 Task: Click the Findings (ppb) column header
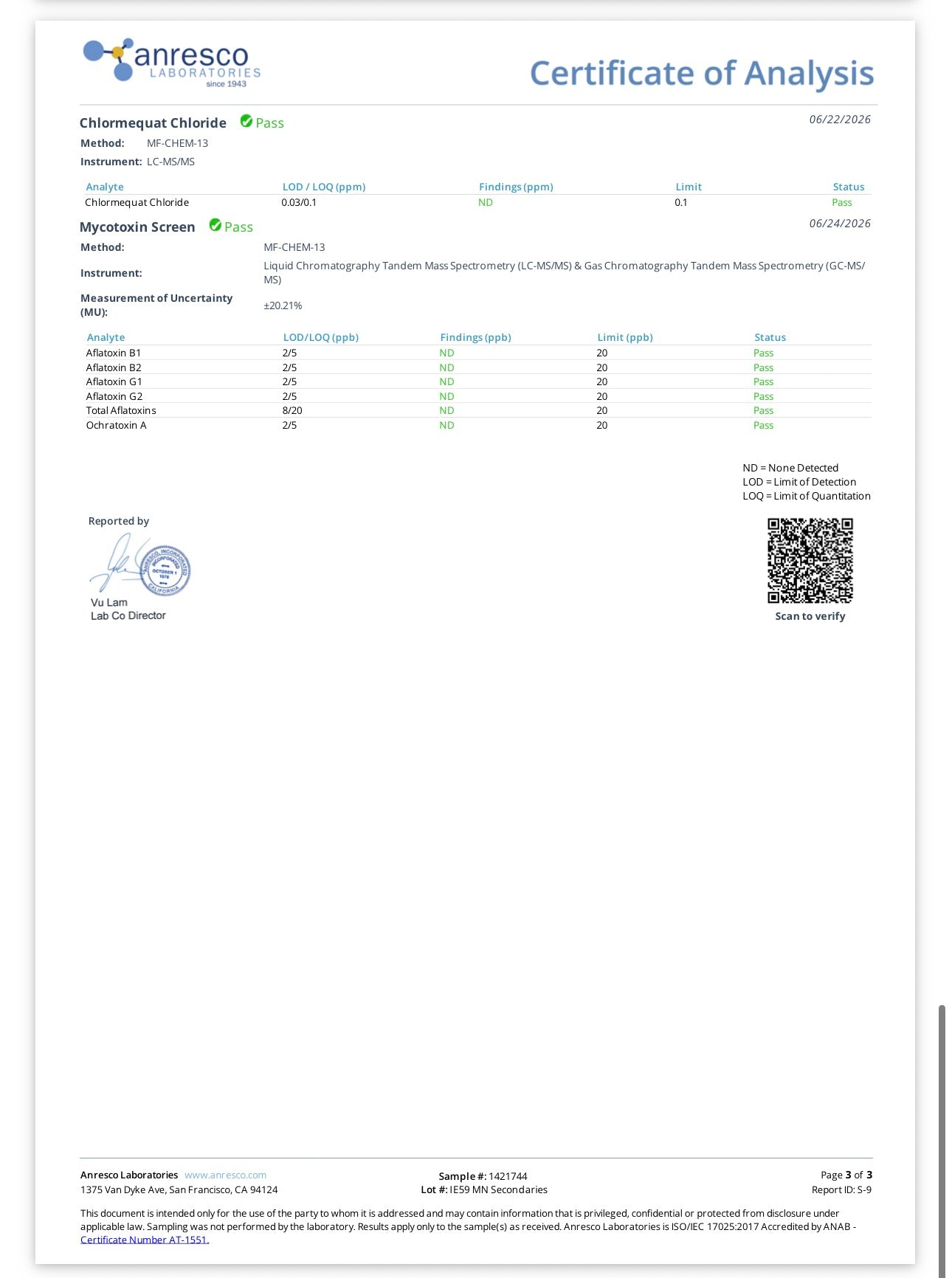[475, 337]
